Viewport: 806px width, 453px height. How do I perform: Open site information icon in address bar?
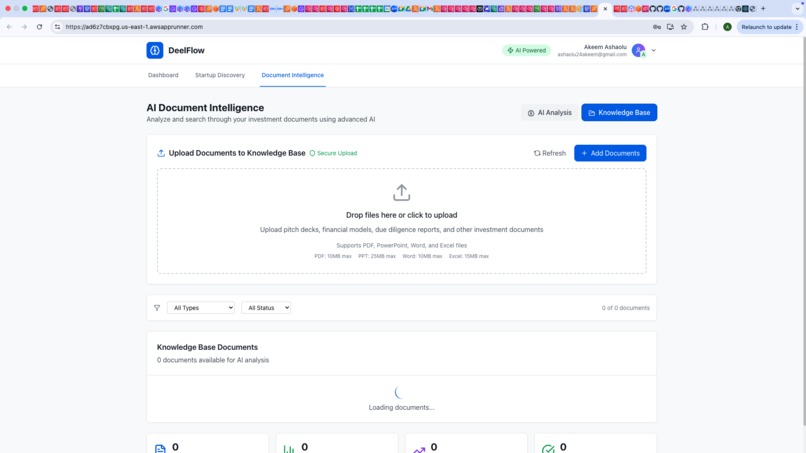coord(57,27)
